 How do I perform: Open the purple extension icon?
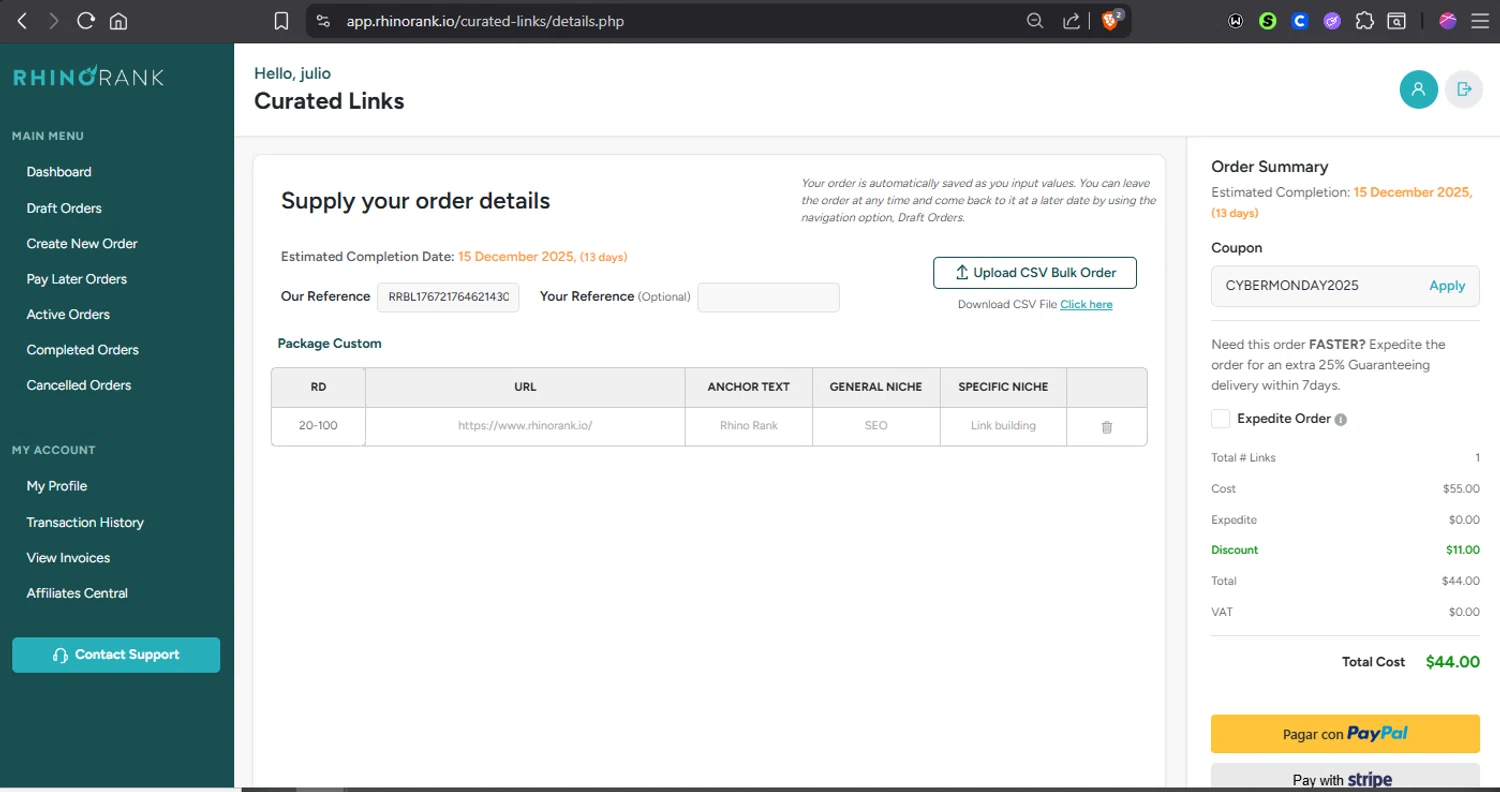(x=1332, y=20)
